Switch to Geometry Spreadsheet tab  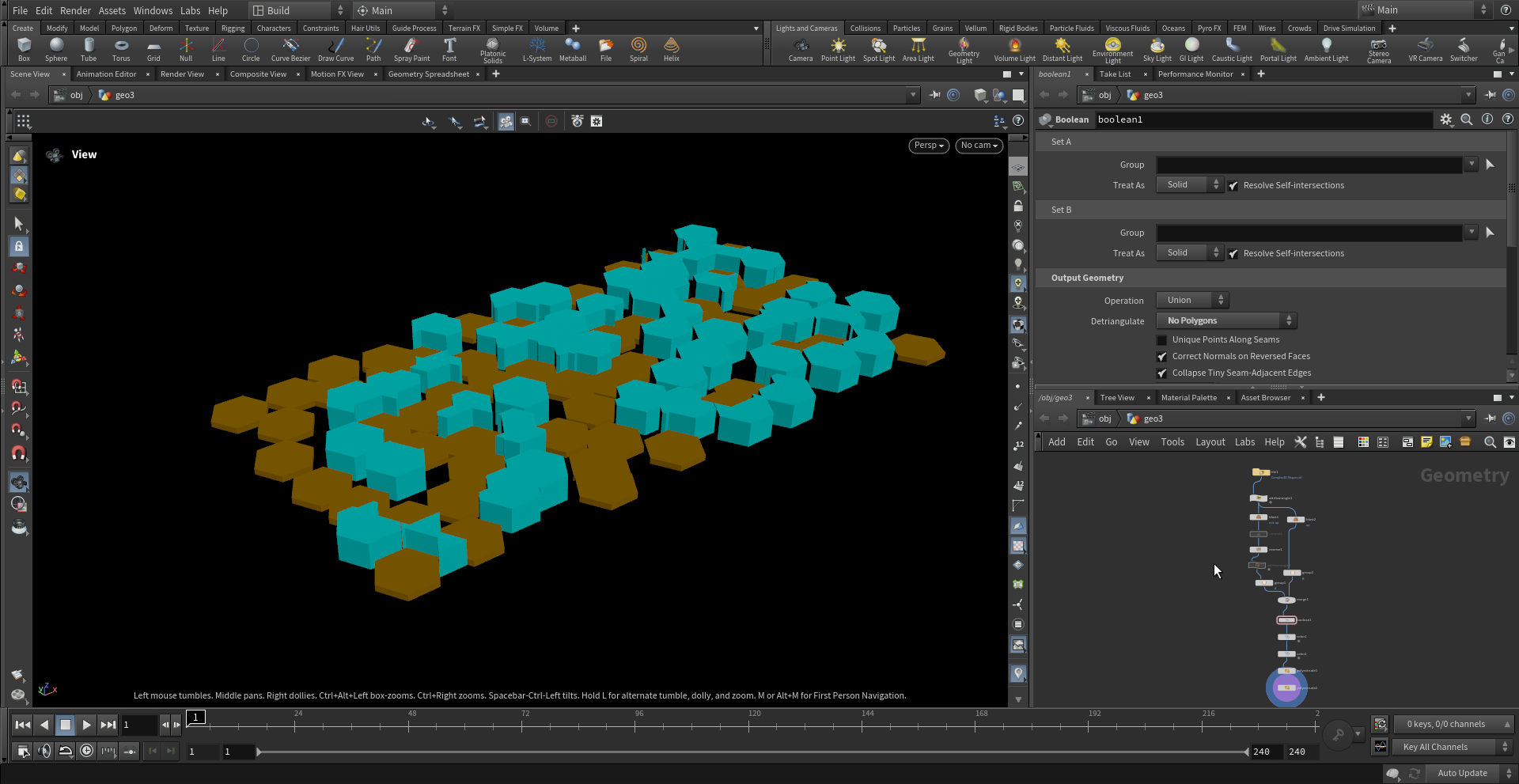429,74
